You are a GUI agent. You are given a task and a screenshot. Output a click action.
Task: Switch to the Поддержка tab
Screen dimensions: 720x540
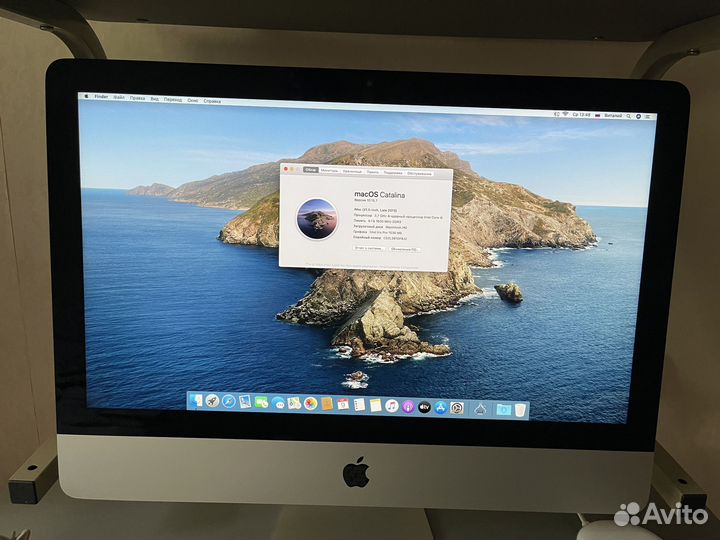point(393,173)
